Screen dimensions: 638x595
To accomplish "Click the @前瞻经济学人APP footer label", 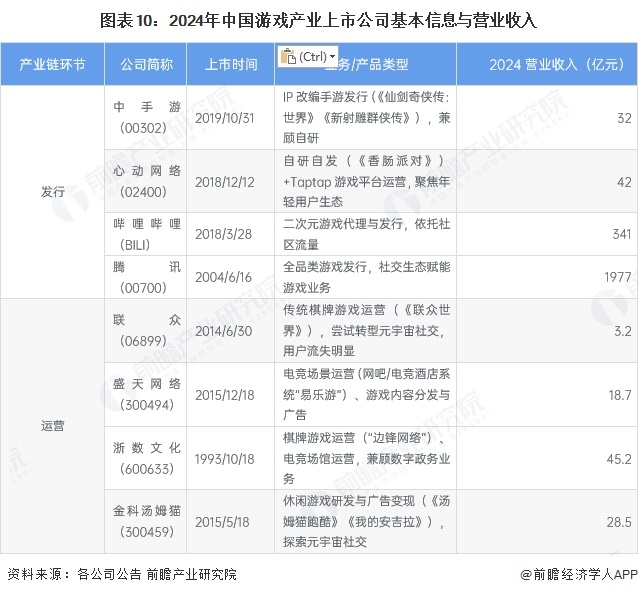I will [577, 574].
